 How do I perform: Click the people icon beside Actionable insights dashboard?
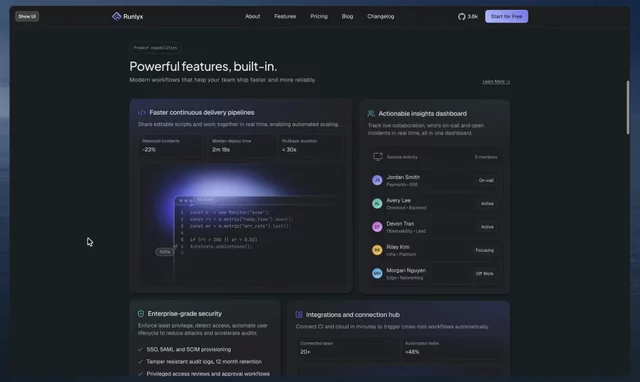pyautogui.click(x=371, y=113)
